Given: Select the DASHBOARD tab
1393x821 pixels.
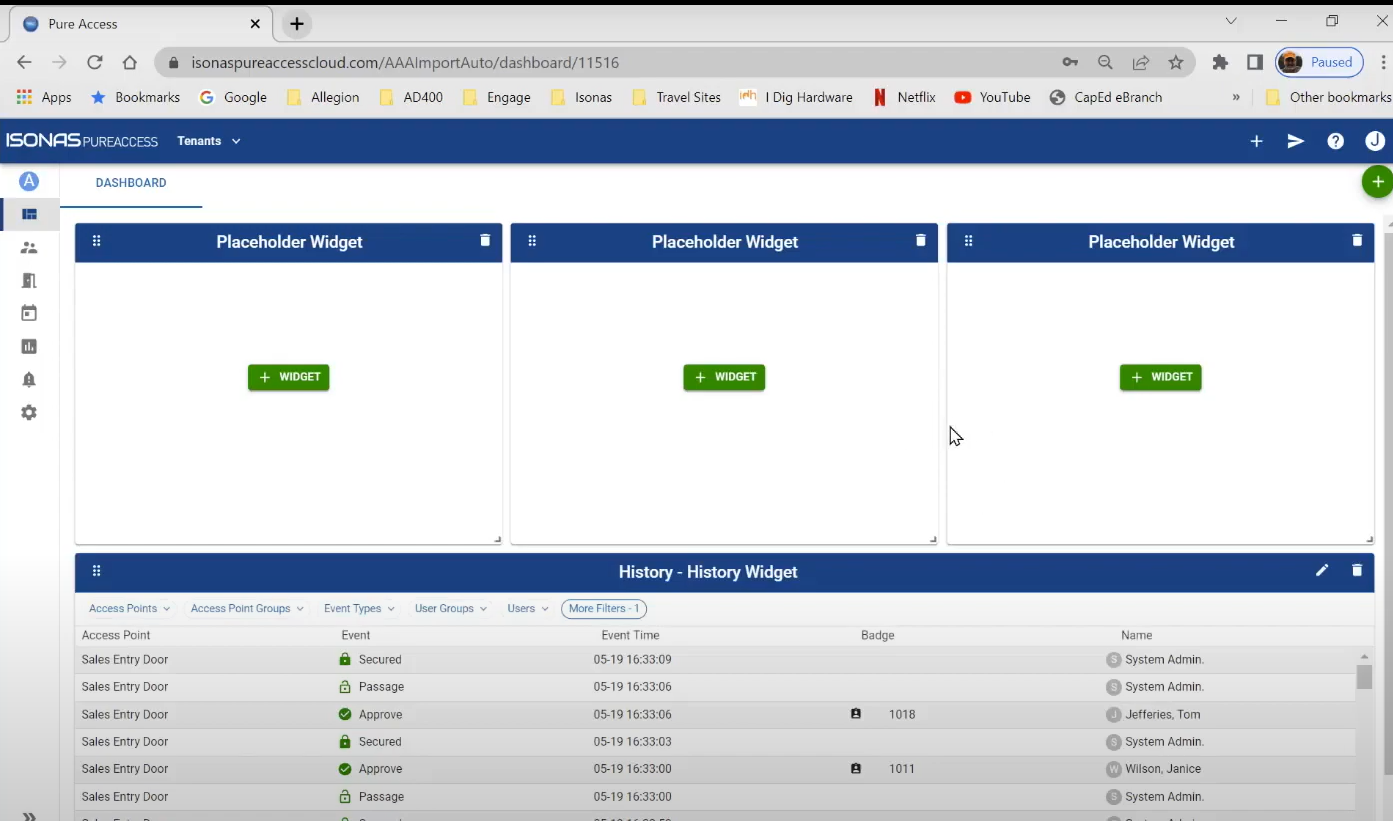Looking at the screenshot, I should (131, 183).
